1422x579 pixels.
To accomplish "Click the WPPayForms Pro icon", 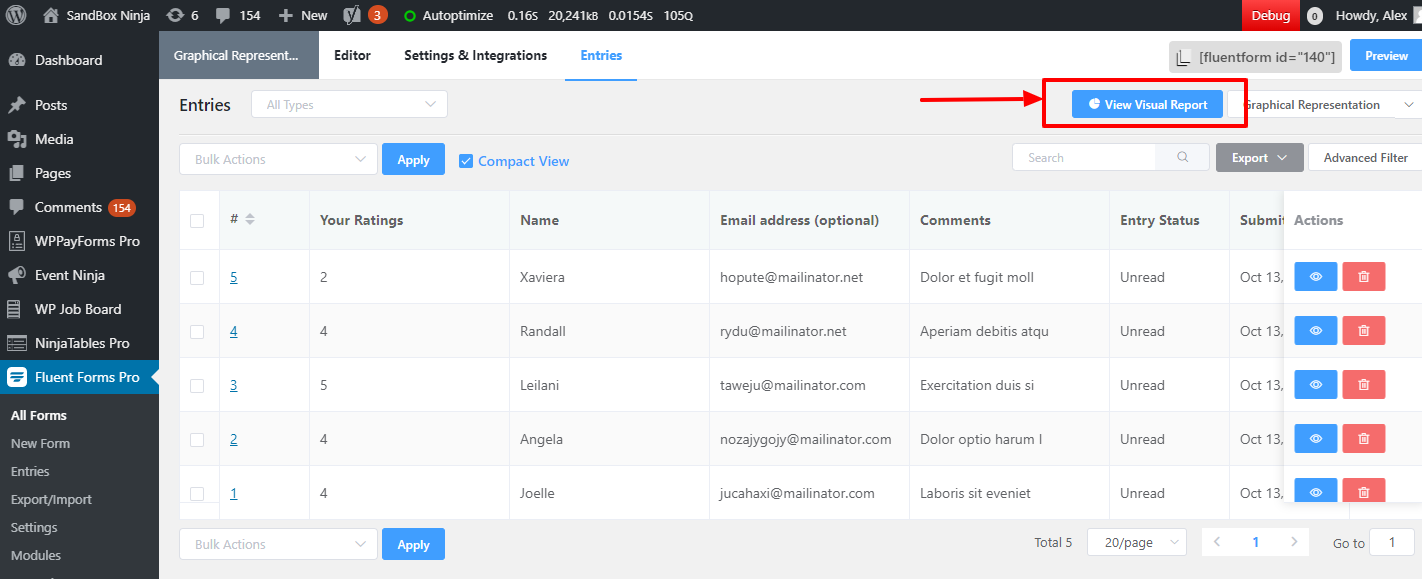I will click(17, 241).
